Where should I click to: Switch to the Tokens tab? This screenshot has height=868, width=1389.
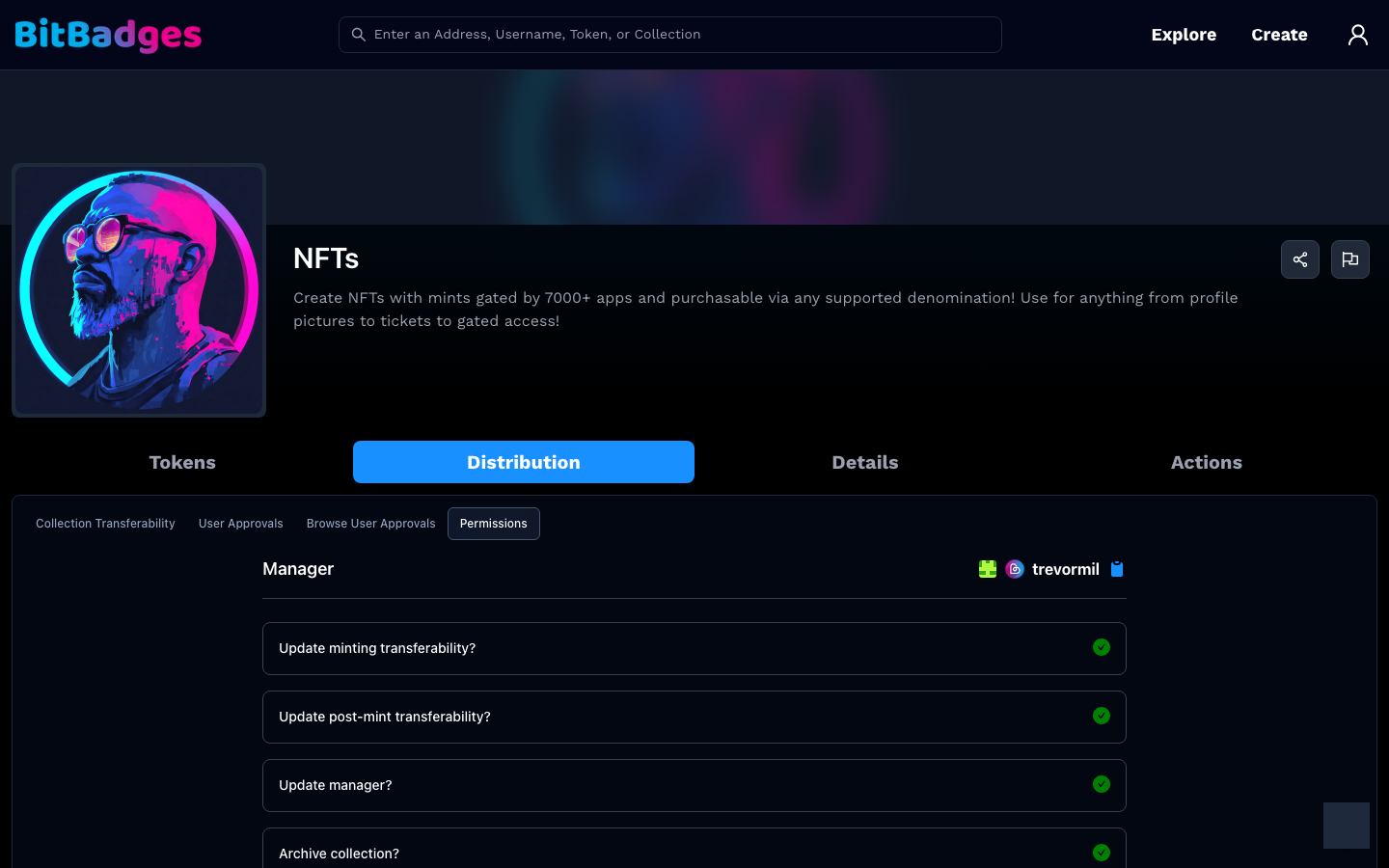pyautogui.click(x=182, y=462)
